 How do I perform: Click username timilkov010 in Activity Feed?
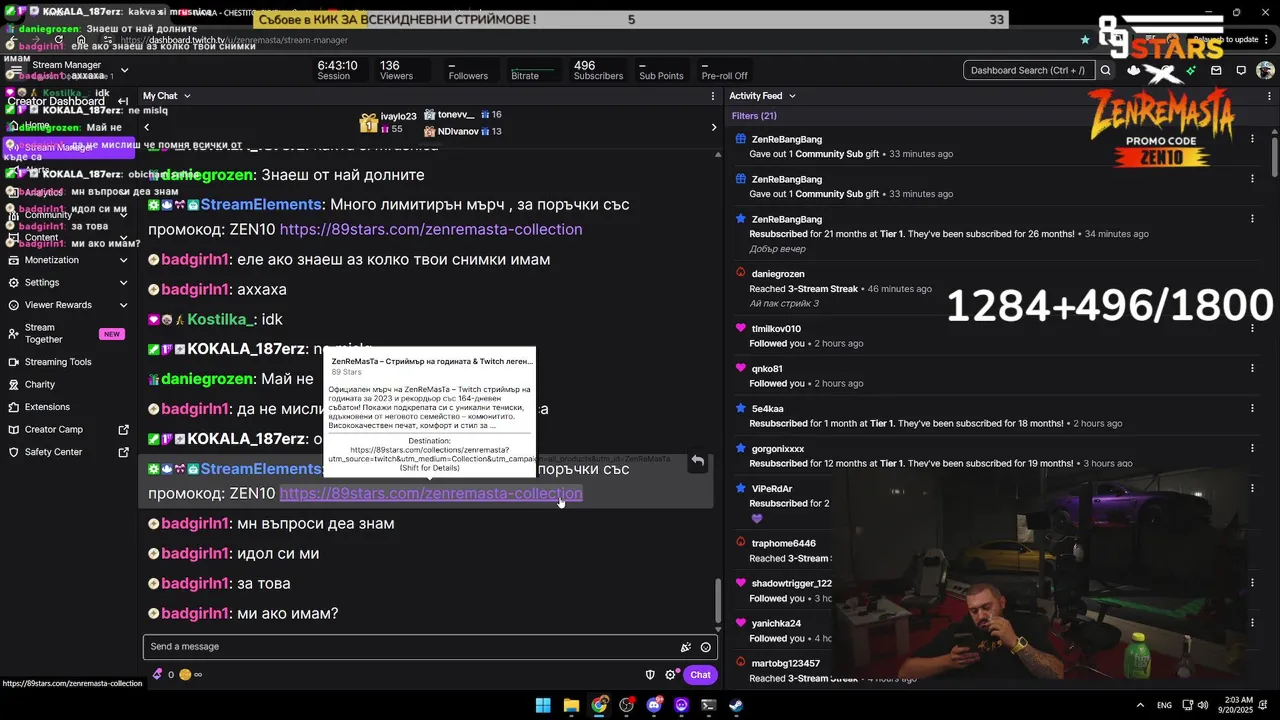pyautogui.click(x=776, y=329)
